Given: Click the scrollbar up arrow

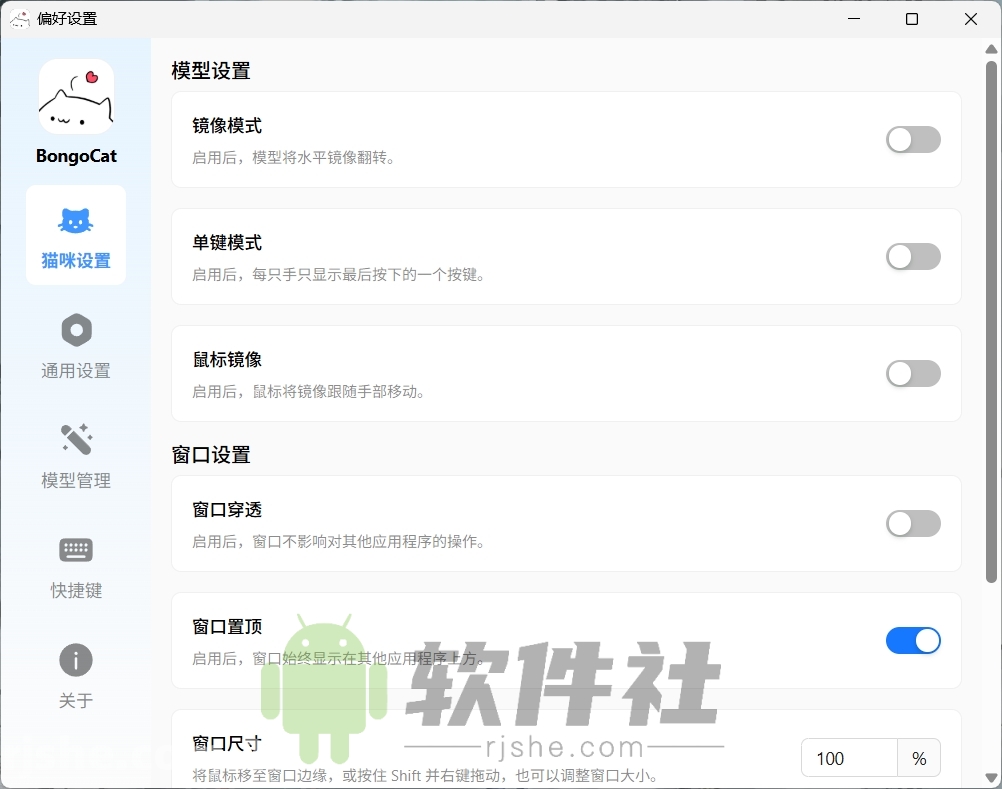Looking at the screenshot, I should (993, 47).
